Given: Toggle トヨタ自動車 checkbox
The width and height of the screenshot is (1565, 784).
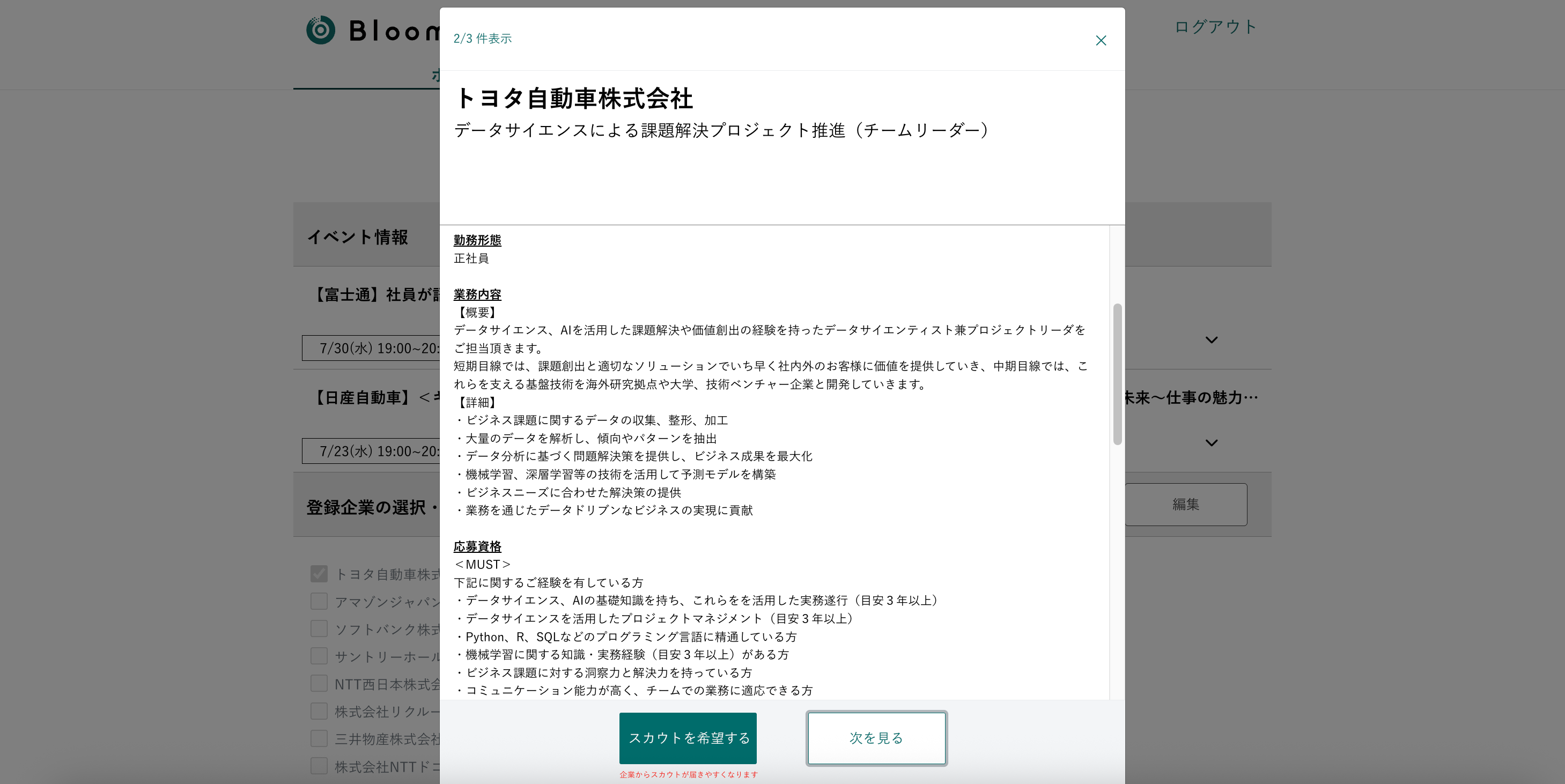Looking at the screenshot, I should [319, 574].
